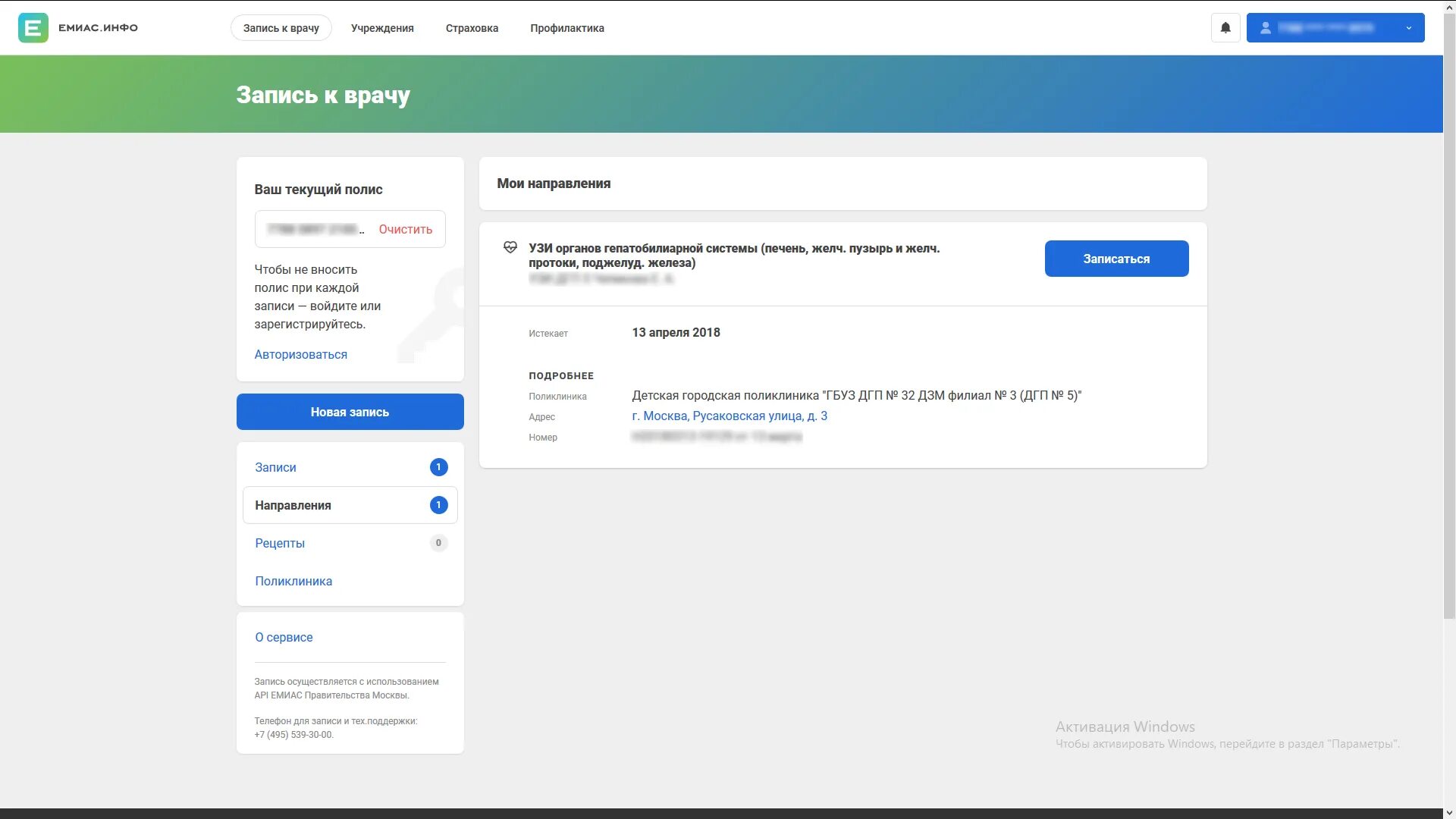The width and height of the screenshot is (1456, 819).
Task: Open address г. Москва, Русаковская улица link
Action: (x=730, y=416)
